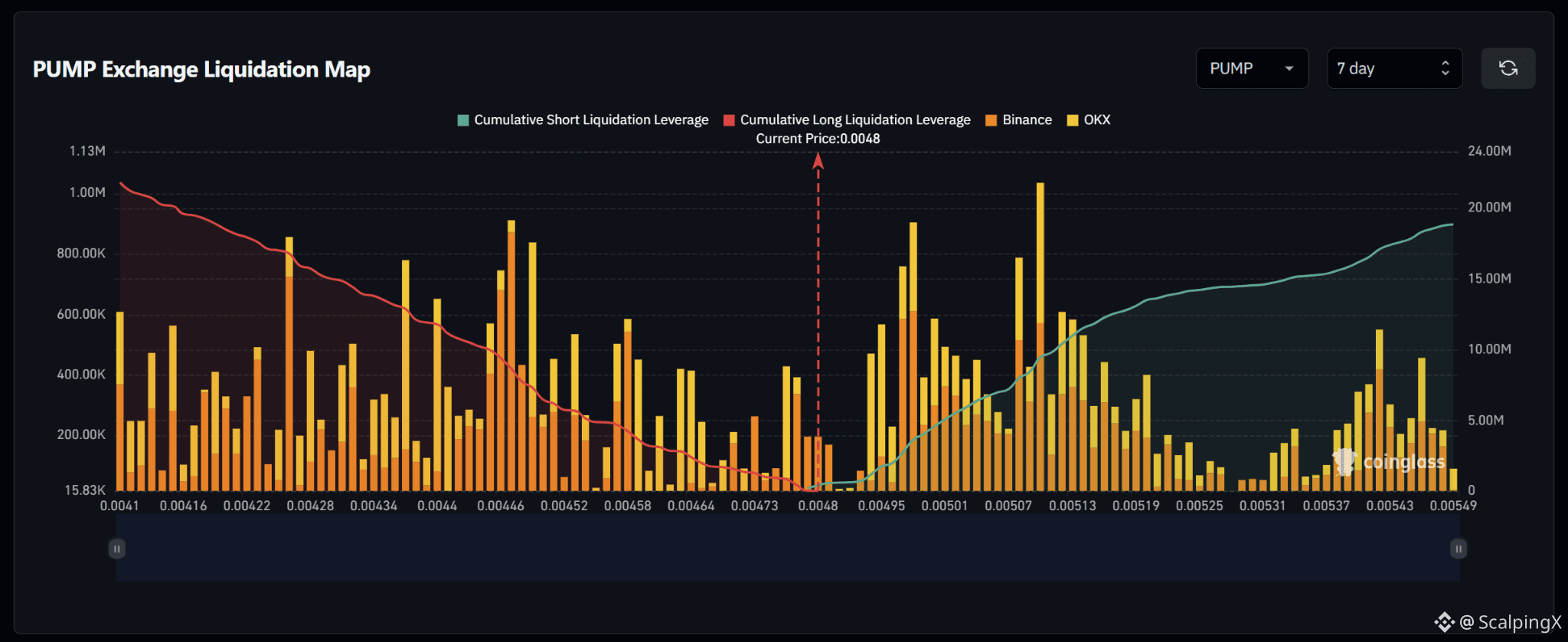Click the 0.0048 x-axis price label

pyautogui.click(x=818, y=506)
